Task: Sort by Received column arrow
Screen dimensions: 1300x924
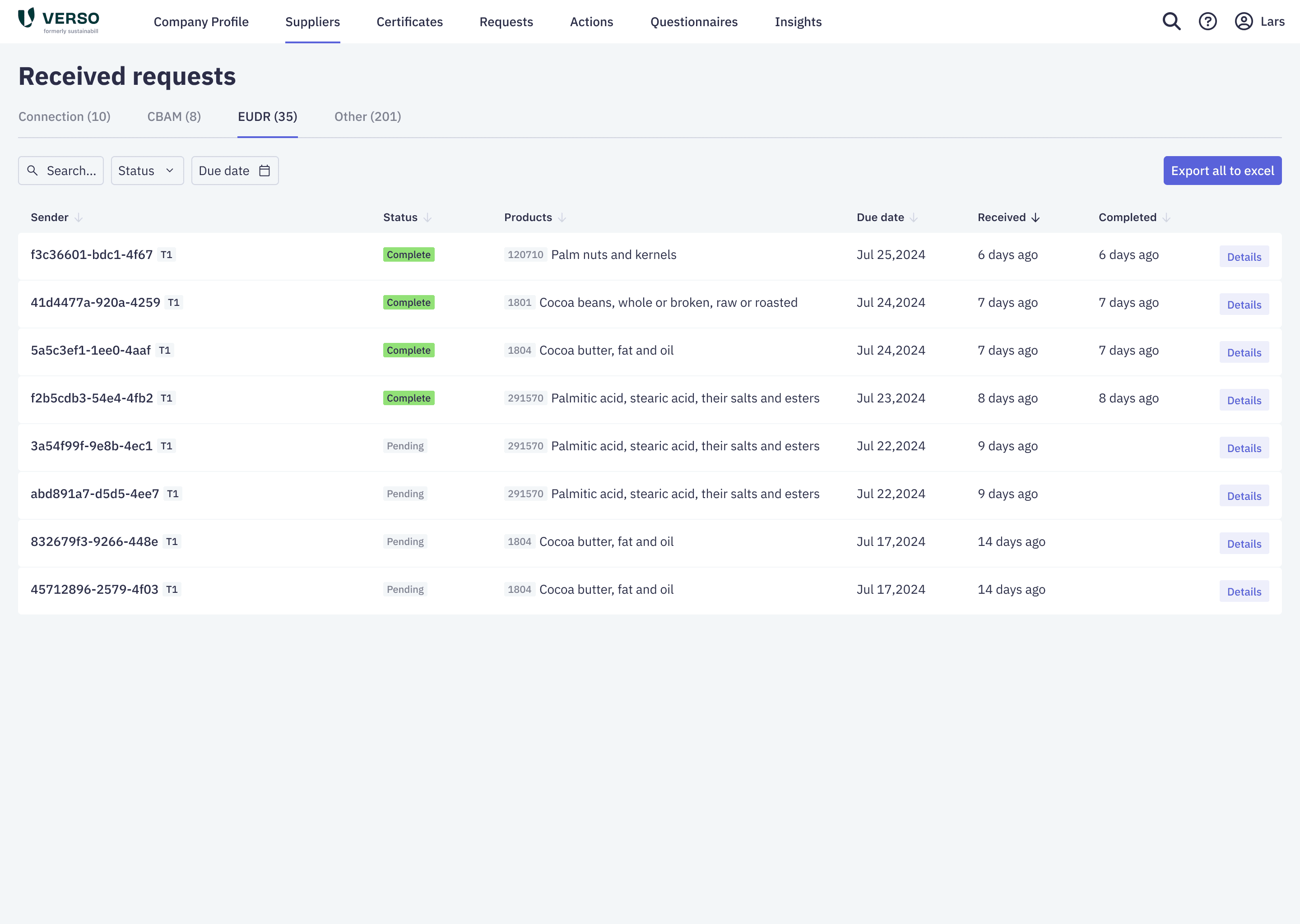Action: click(1035, 217)
